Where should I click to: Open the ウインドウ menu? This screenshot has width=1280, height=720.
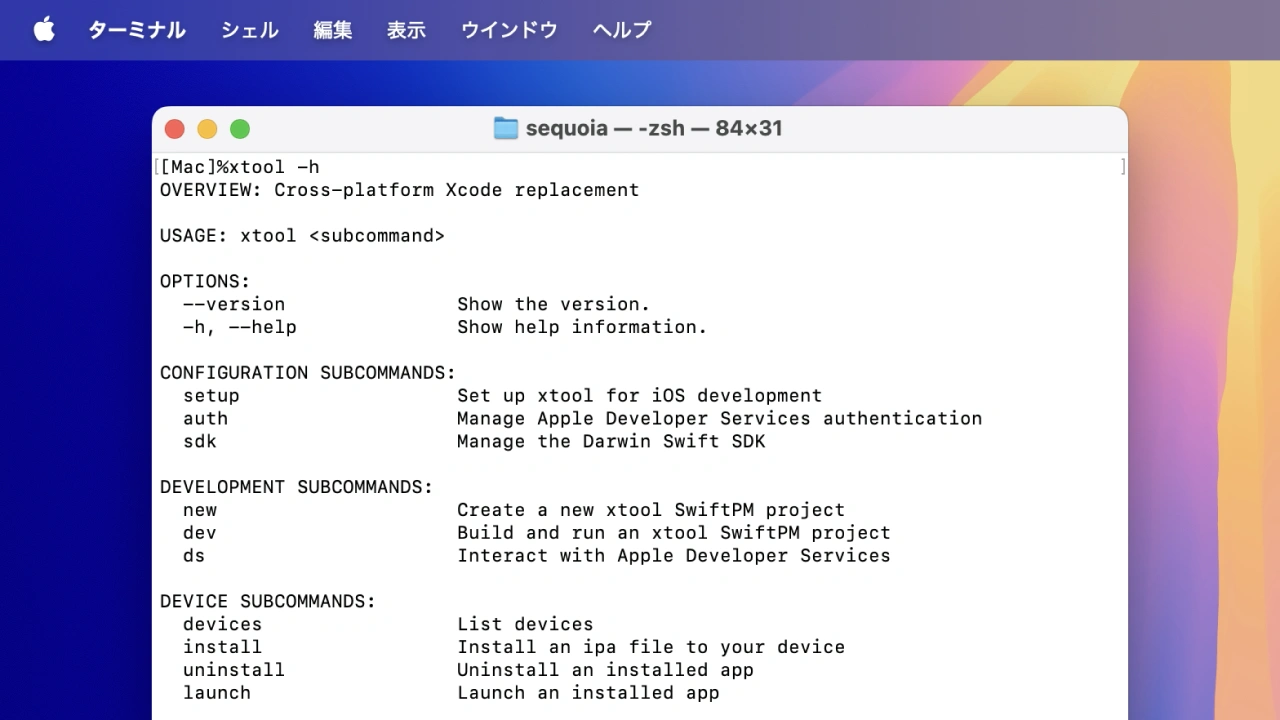point(509,30)
